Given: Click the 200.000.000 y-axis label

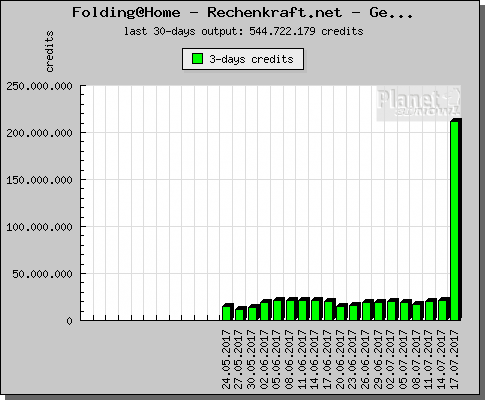Looking at the screenshot, I should [x=39, y=133].
